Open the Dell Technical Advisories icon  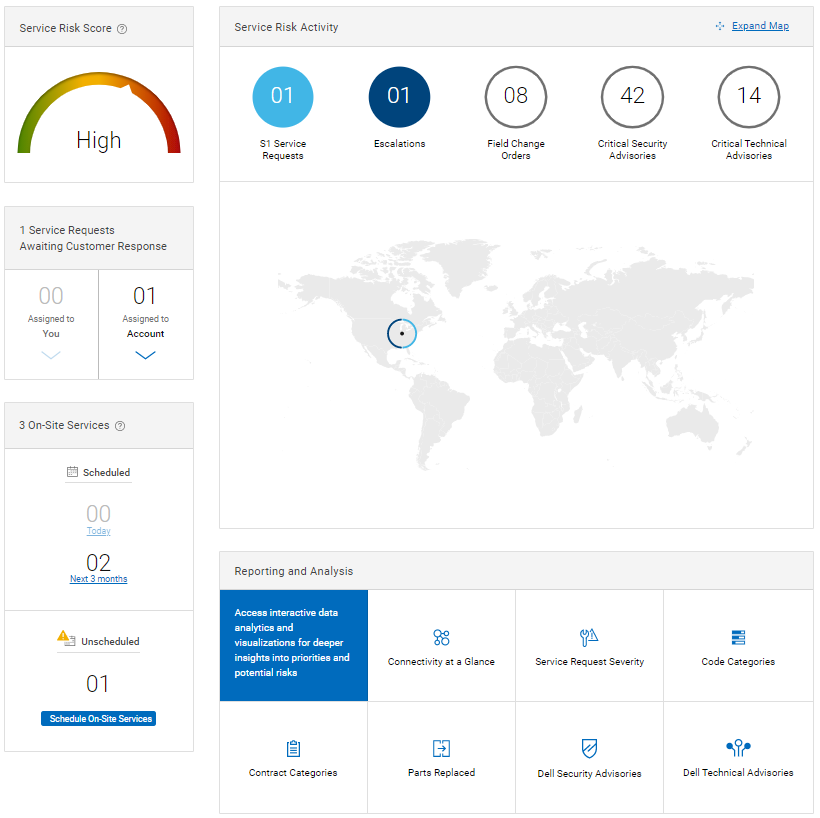coord(738,747)
